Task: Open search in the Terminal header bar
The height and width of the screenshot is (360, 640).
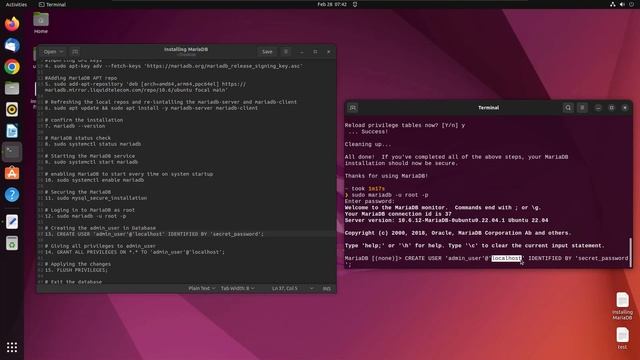Action: (x=568, y=108)
